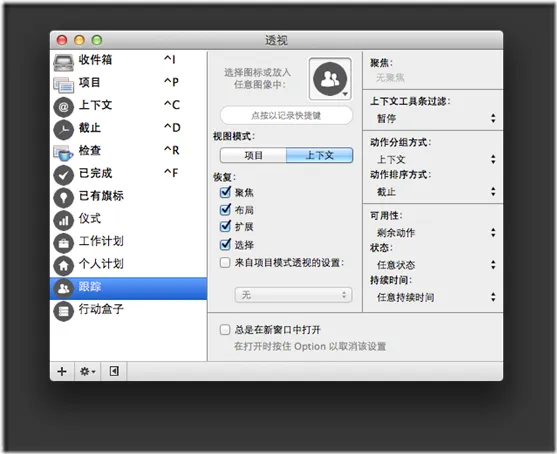Select 行动盒子 perspective in list
557x454 pixels.
pos(128,310)
